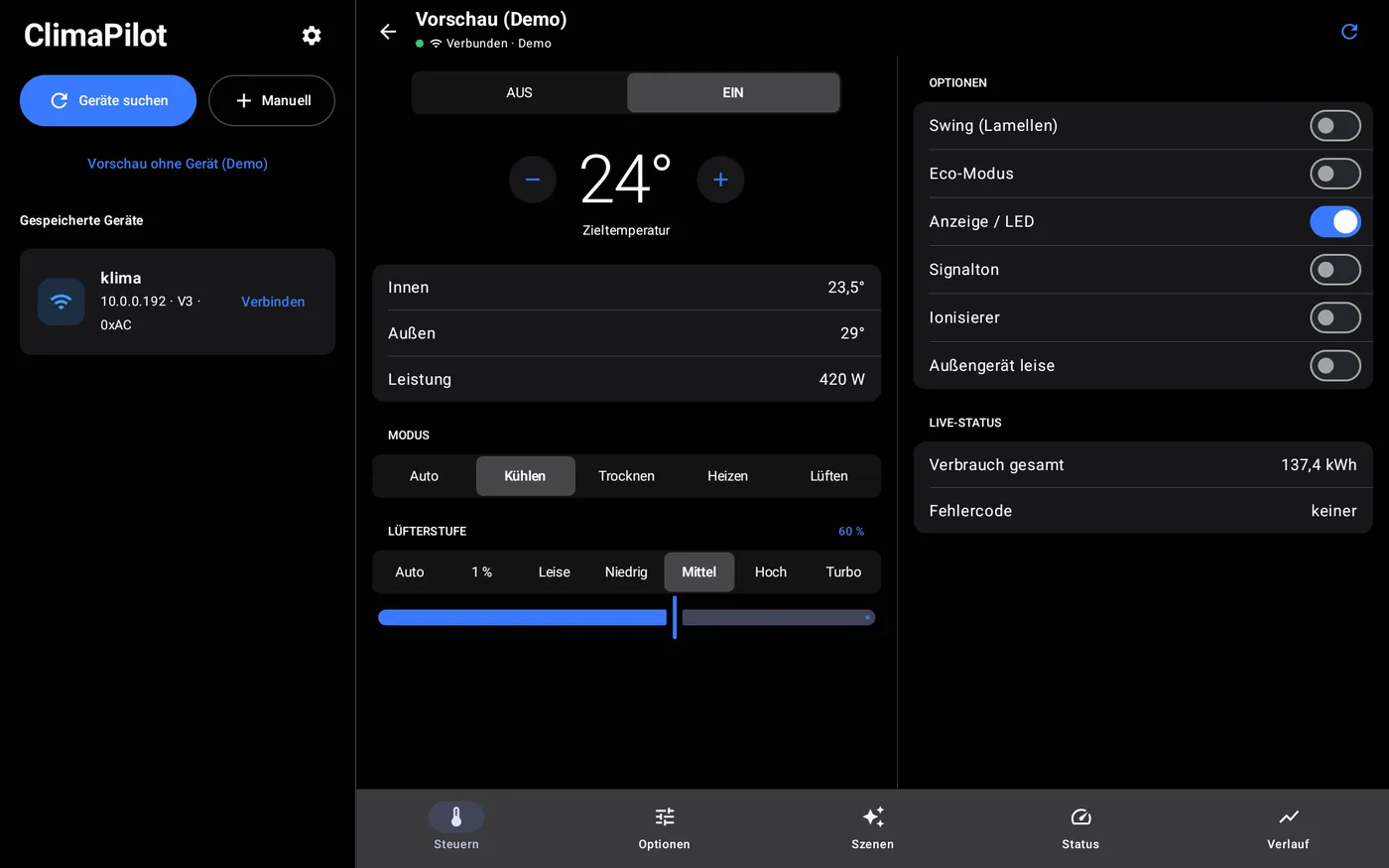
Task: Click Geräte suchen button
Action: click(x=108, y=100)
